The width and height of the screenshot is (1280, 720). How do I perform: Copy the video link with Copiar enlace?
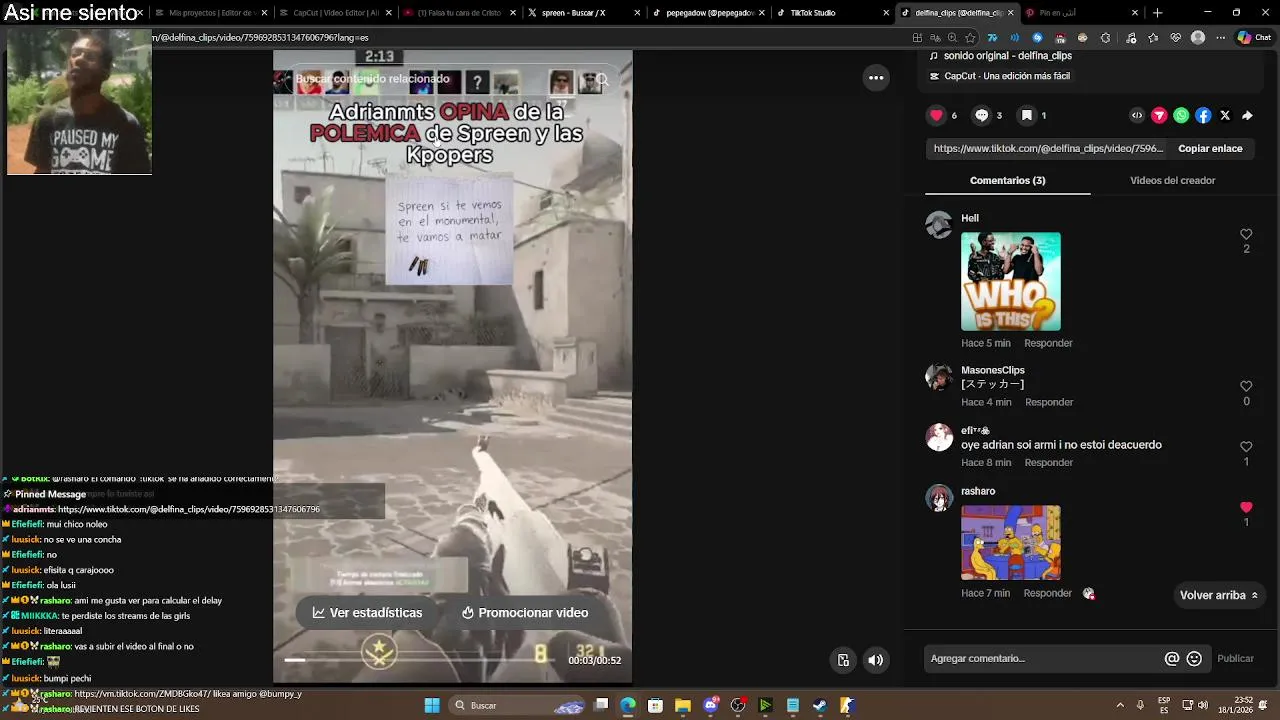click(x=1210, y=148)
